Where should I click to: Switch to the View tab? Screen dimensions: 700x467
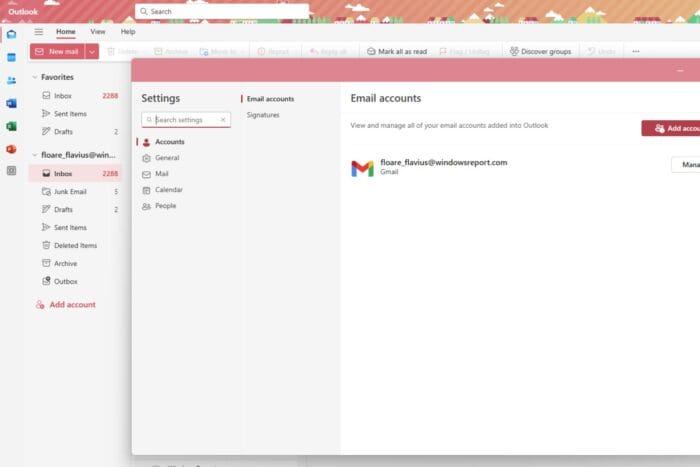point(98,32)
